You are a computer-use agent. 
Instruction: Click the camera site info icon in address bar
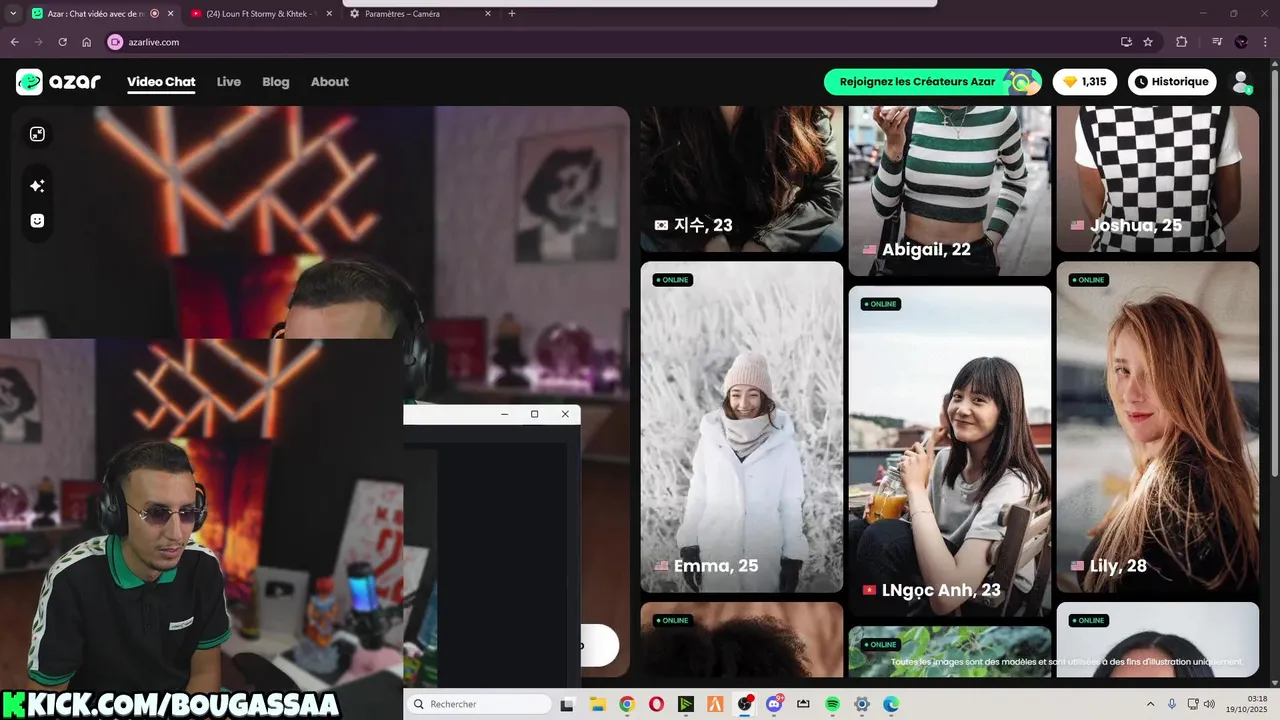tap(115, 42)
